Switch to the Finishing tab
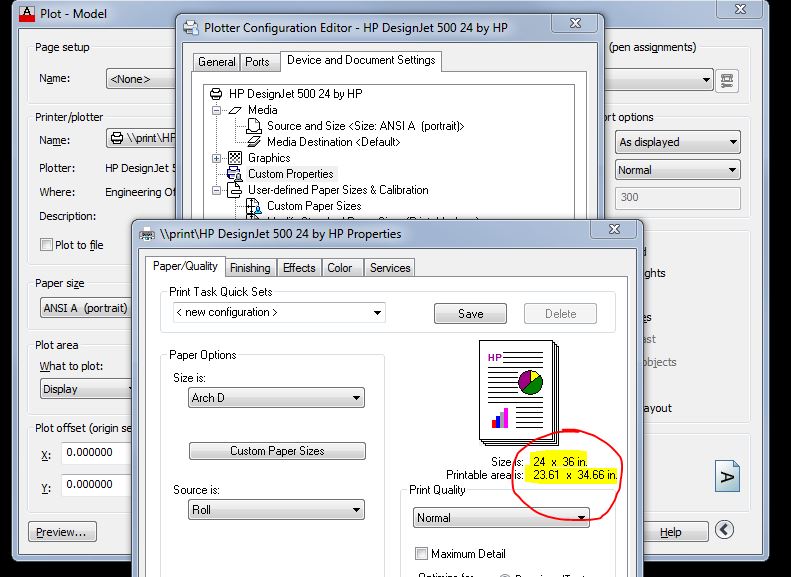791x577 pixels. [x=250, y=268]
